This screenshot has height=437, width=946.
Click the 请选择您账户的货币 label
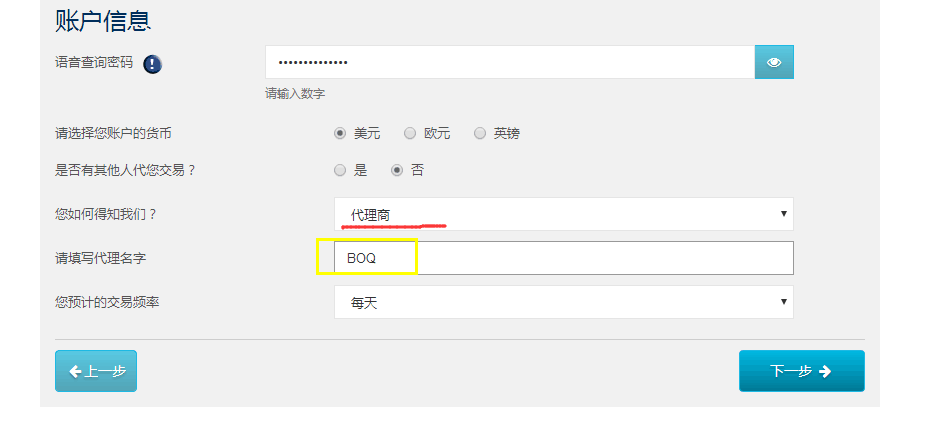120,133
